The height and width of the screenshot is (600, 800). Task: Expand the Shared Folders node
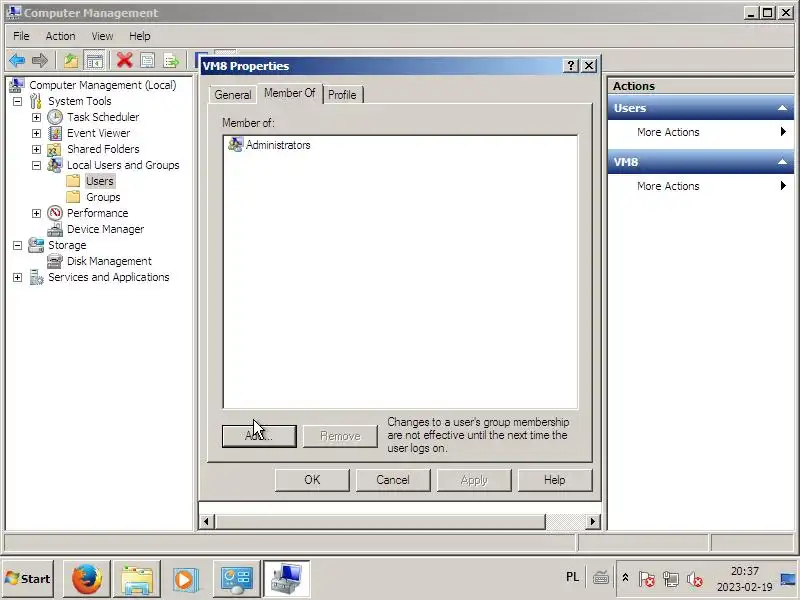pyautogui.click(x=36, y=149)
